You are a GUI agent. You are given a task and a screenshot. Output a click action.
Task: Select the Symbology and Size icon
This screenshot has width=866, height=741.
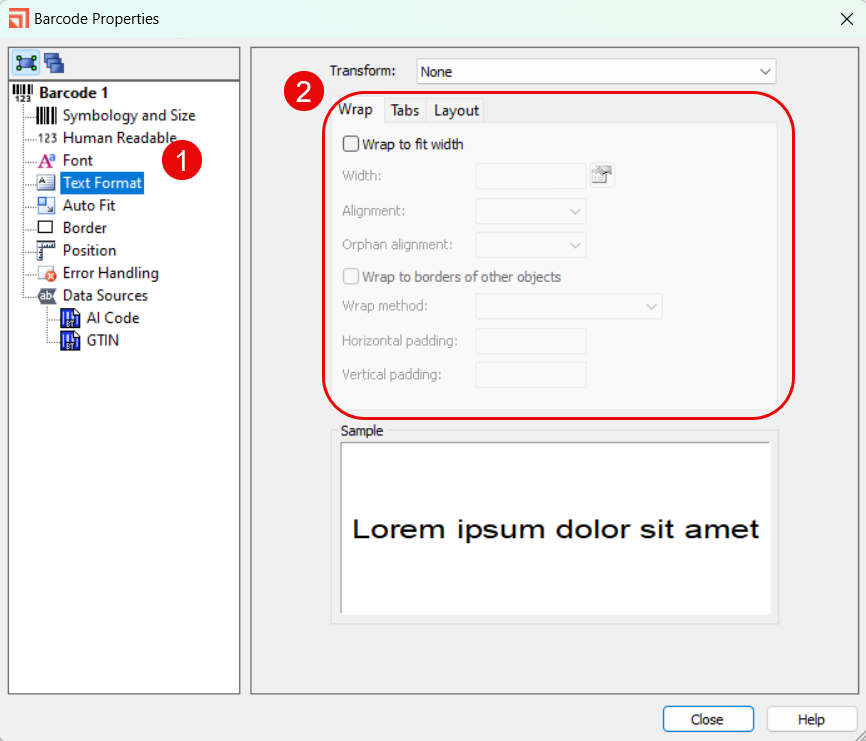click(46, 116)
